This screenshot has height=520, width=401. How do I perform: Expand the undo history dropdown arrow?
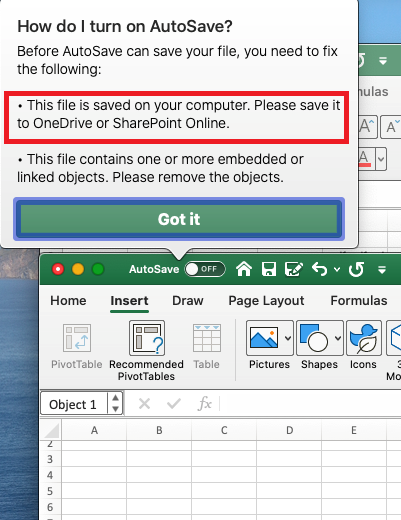point(337,269)
